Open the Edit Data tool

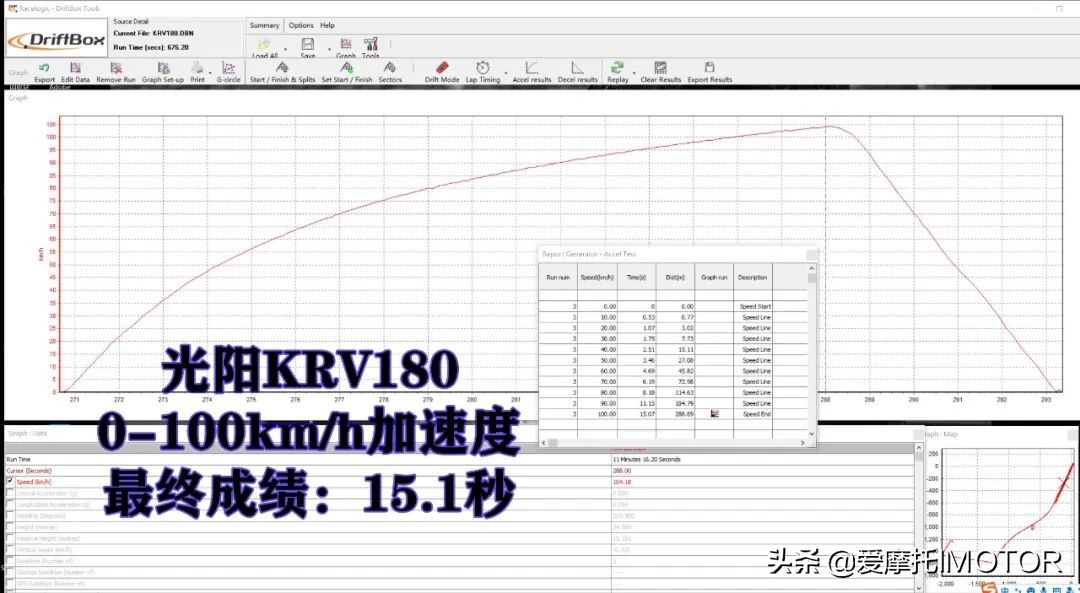[75, 72]
